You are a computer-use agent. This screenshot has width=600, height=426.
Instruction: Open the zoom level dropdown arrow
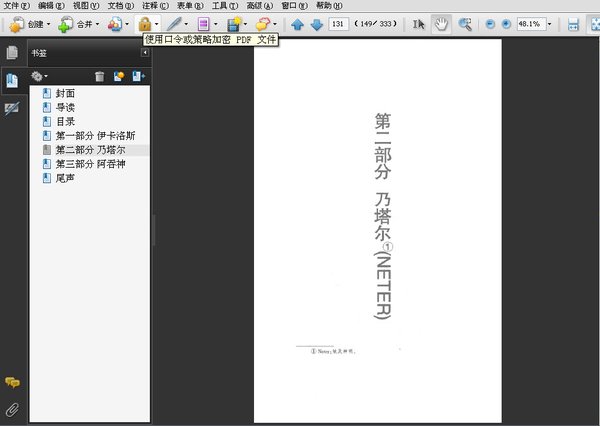[x=549, y=24]
